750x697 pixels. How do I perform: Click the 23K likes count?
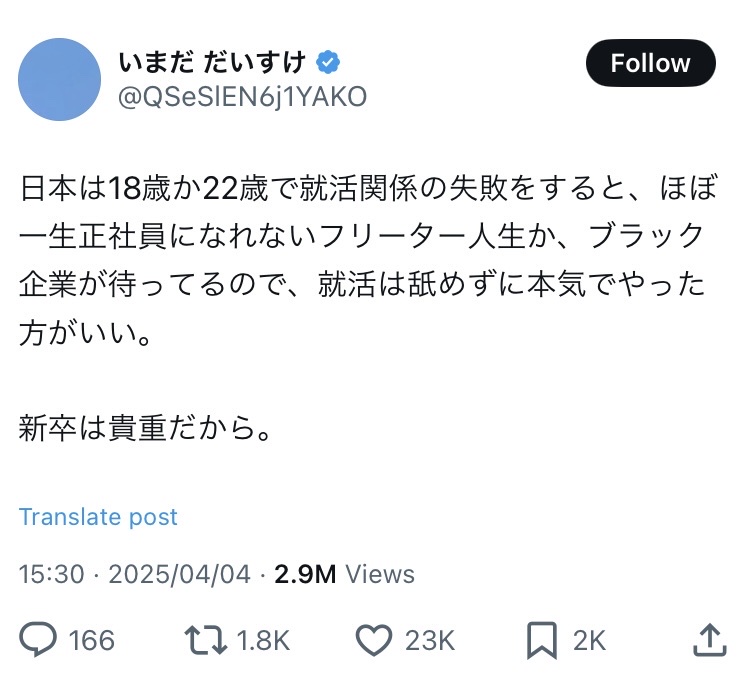430,639
